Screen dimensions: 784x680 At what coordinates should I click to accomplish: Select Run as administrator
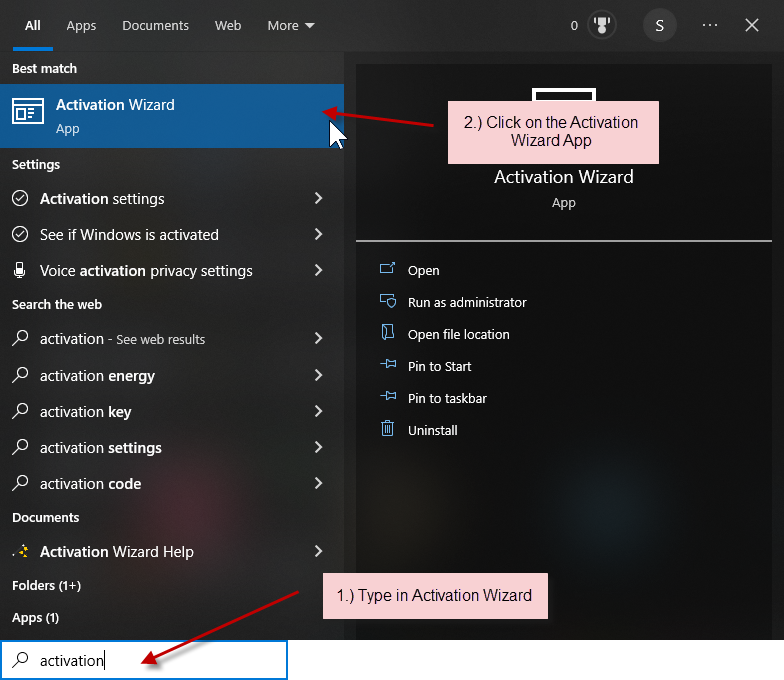(x=467, y=302)
